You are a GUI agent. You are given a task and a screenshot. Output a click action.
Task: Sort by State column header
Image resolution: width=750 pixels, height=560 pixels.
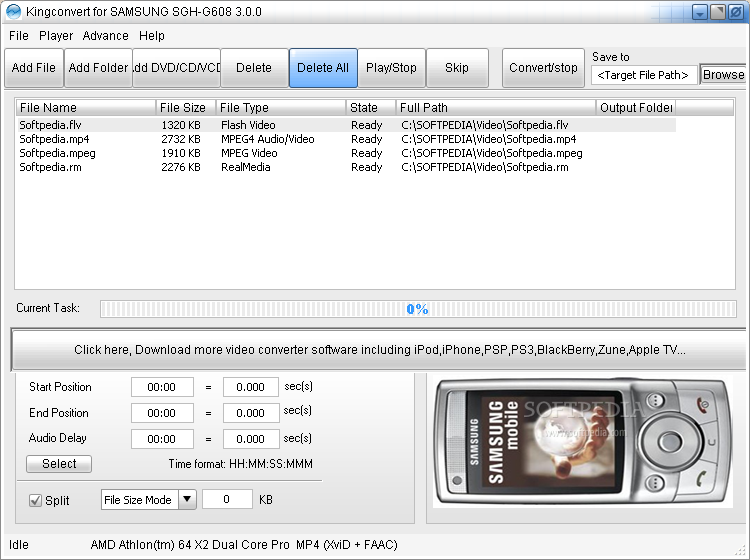(371, 108)
